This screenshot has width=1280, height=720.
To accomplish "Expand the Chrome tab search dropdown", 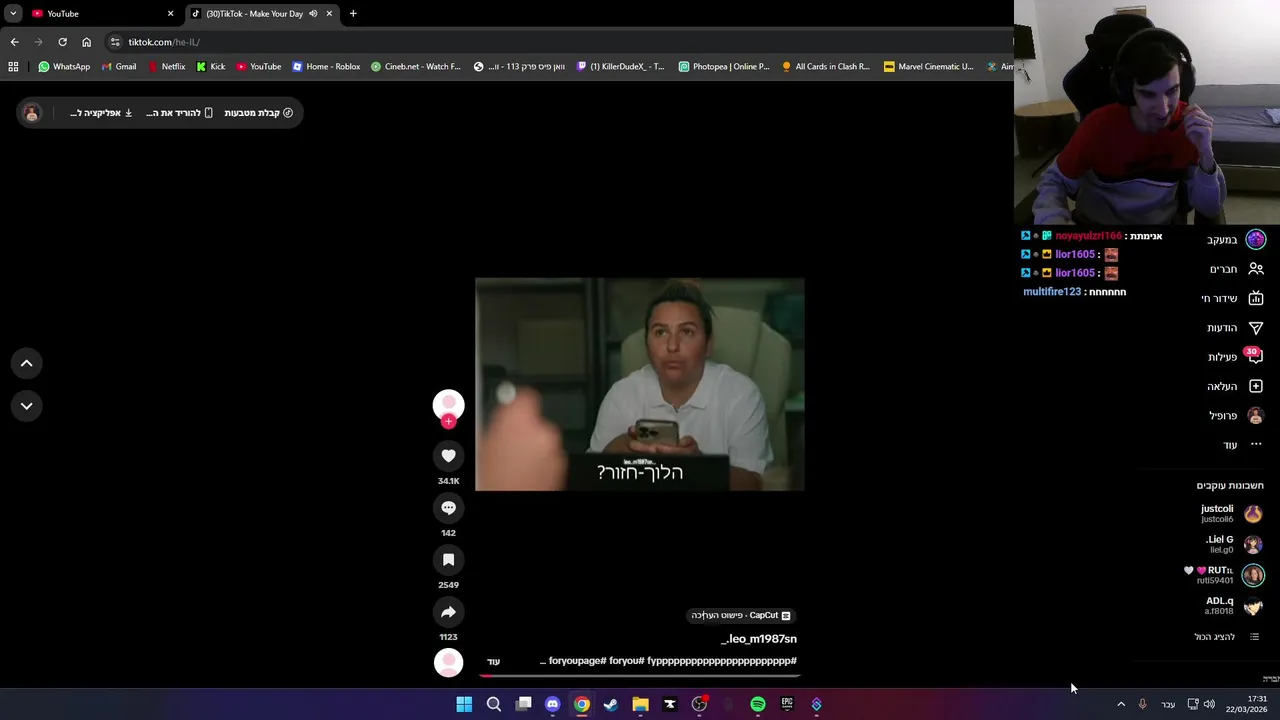I will click(x=13, y=14).
